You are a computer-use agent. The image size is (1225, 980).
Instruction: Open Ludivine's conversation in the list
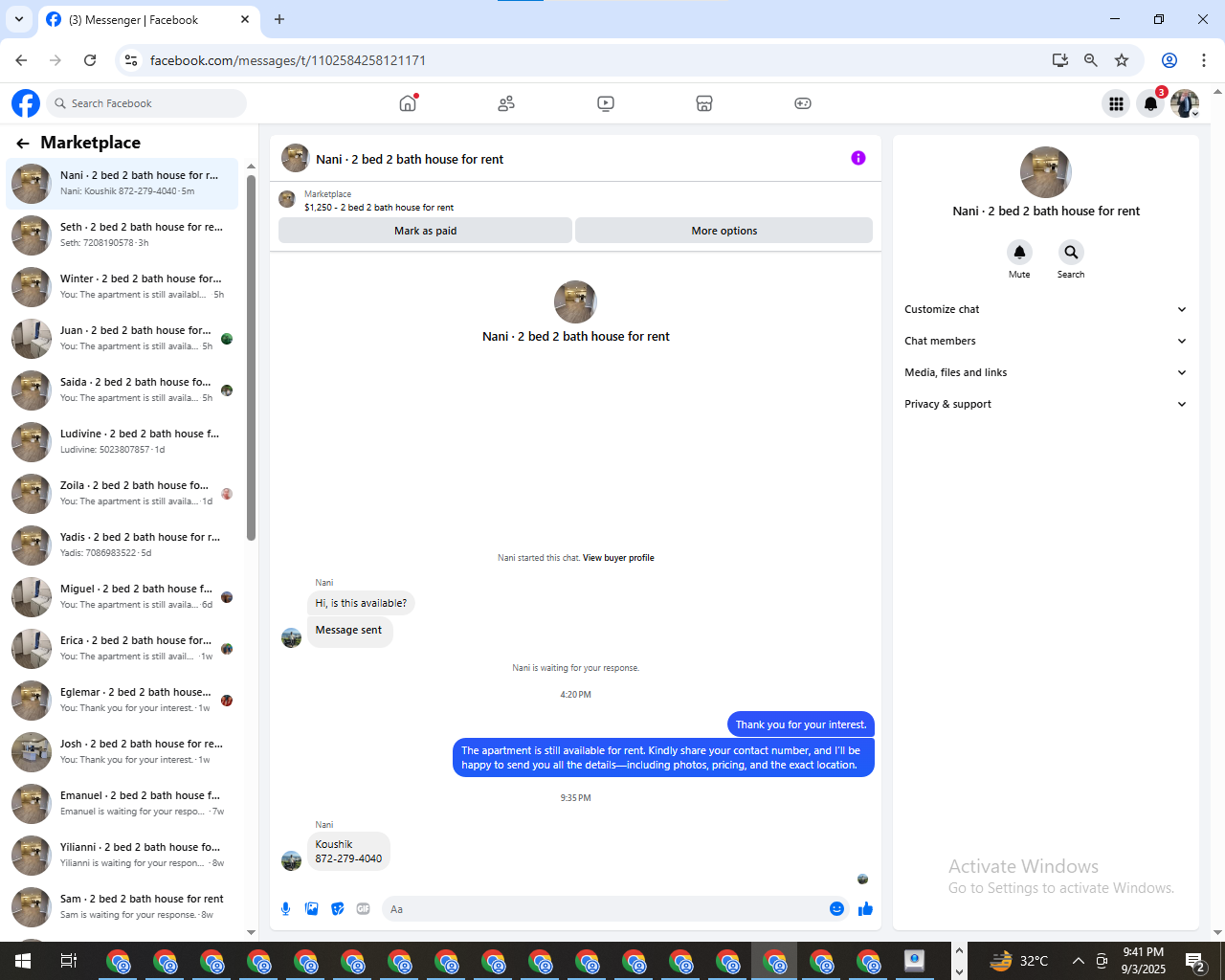point(122,441)
